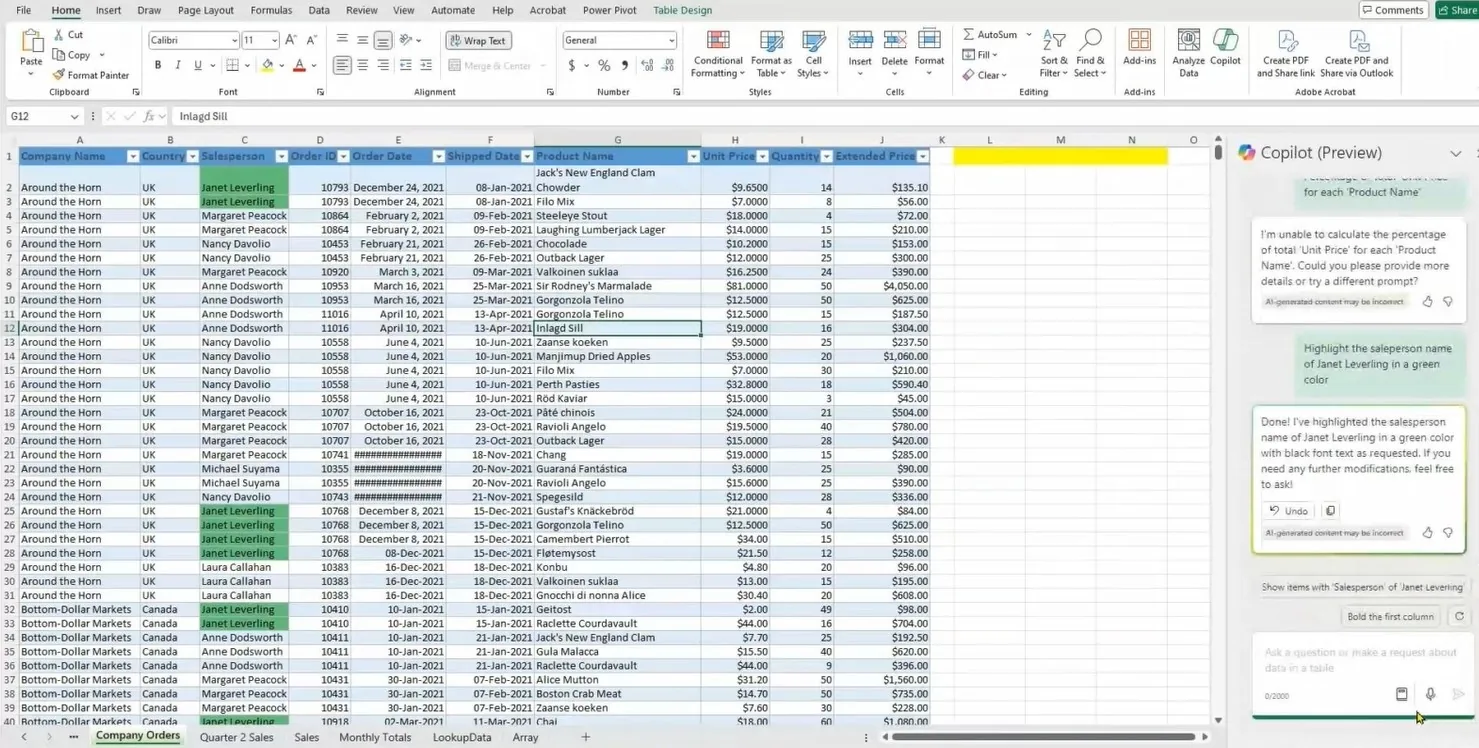Click the Insert cells icon
This screenshot has height=748, width=1479.
click(x=860, y=40)
